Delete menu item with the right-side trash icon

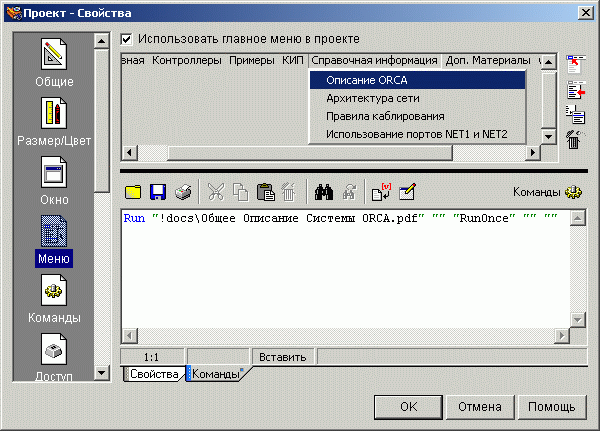(x=575, y=140)
